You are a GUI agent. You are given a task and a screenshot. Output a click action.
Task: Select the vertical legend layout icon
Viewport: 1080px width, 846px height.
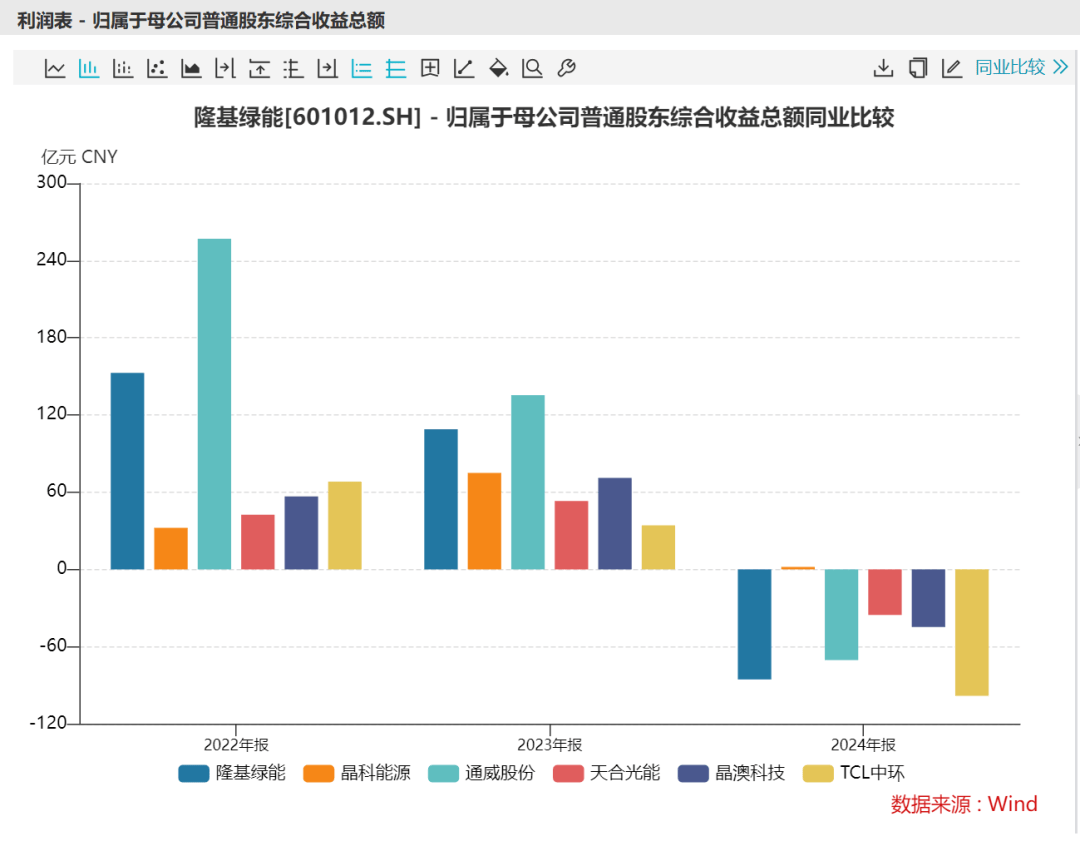(394, 68)
